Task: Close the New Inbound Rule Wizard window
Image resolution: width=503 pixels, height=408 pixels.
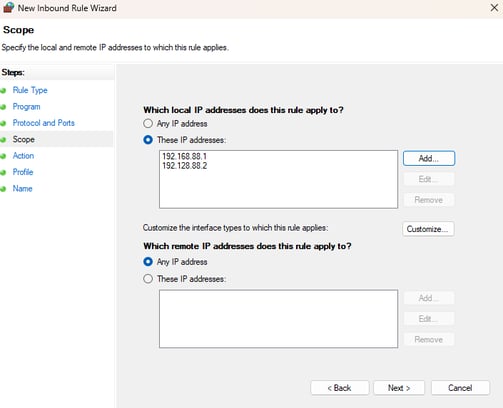Action: pos(494,8)
